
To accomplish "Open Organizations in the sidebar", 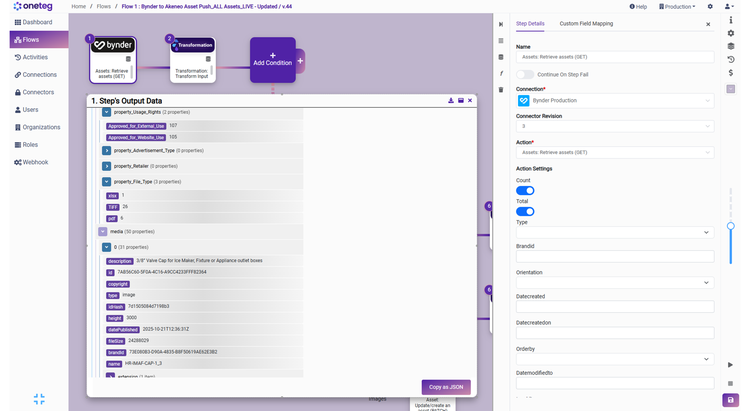I will tap(37, 127).
